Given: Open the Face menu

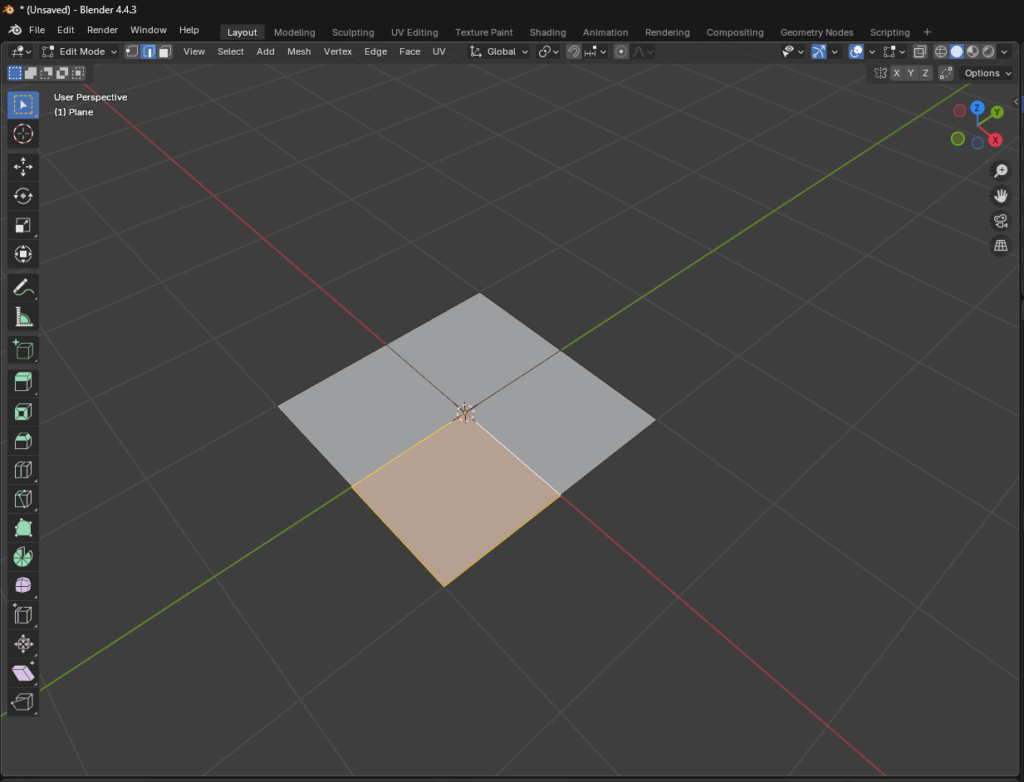Looking at the screenshot, I should click(x=409, y=52).
